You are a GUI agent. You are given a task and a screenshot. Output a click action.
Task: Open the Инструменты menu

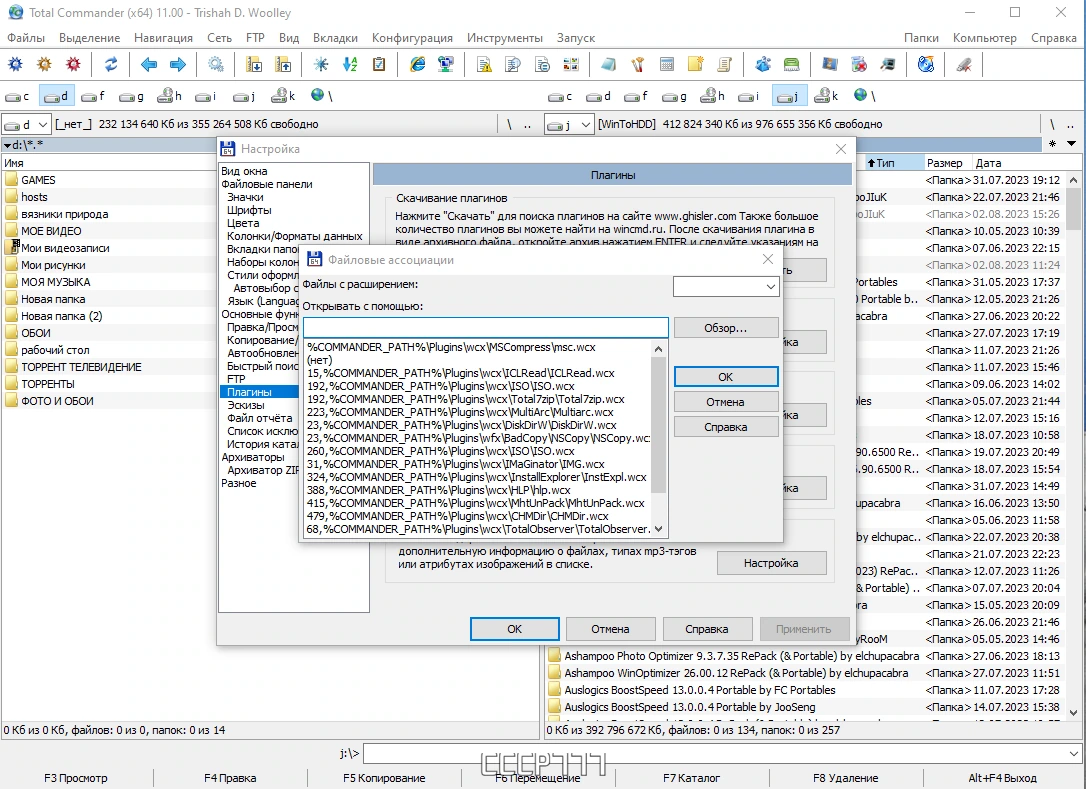tap(504, 37)
